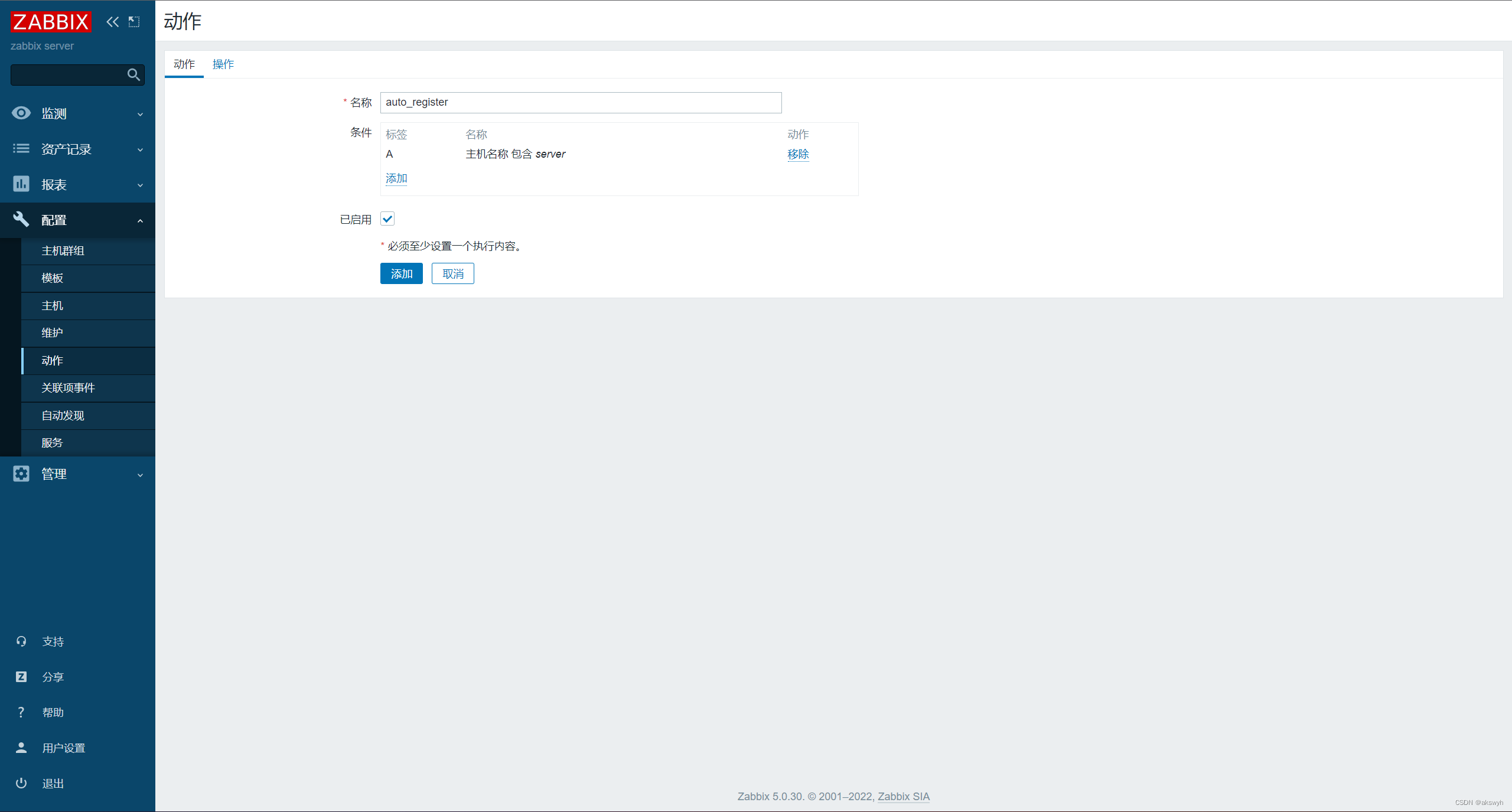1512x812 pixels.
Task: Click the blue 添加 button
Action: pos(402,273)
